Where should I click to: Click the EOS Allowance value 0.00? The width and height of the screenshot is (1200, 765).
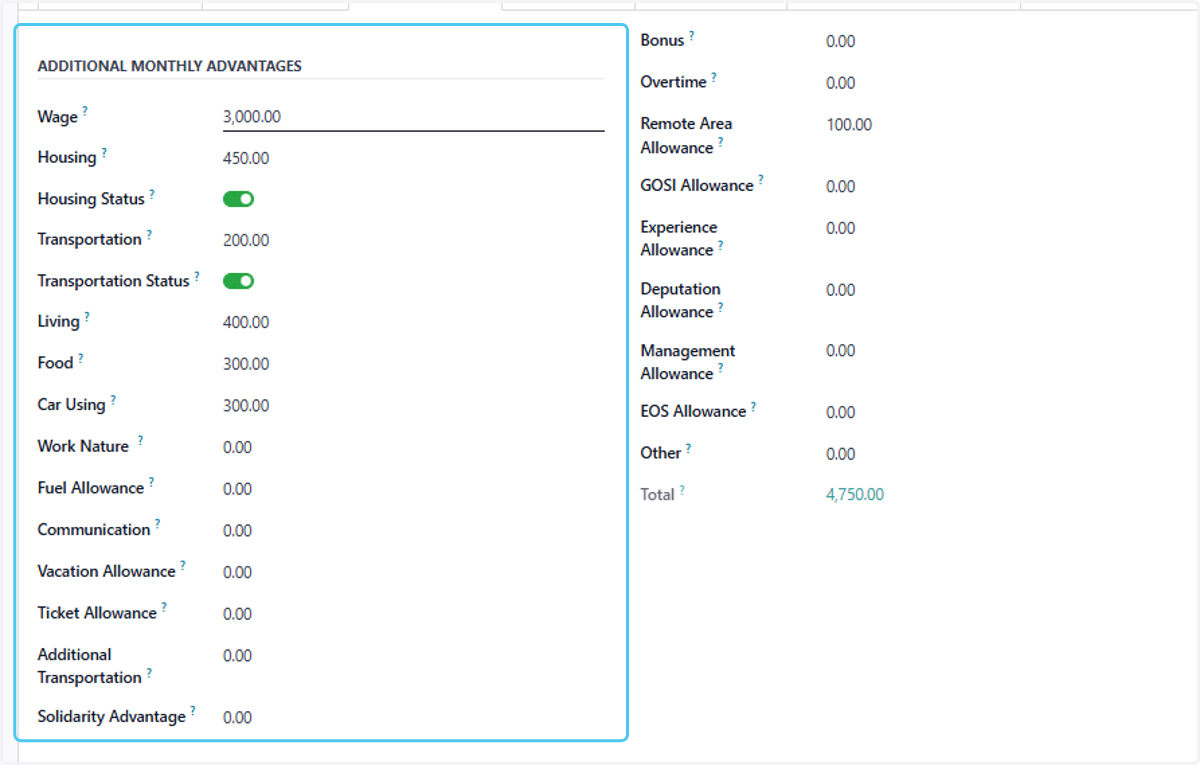pos(841,412)
